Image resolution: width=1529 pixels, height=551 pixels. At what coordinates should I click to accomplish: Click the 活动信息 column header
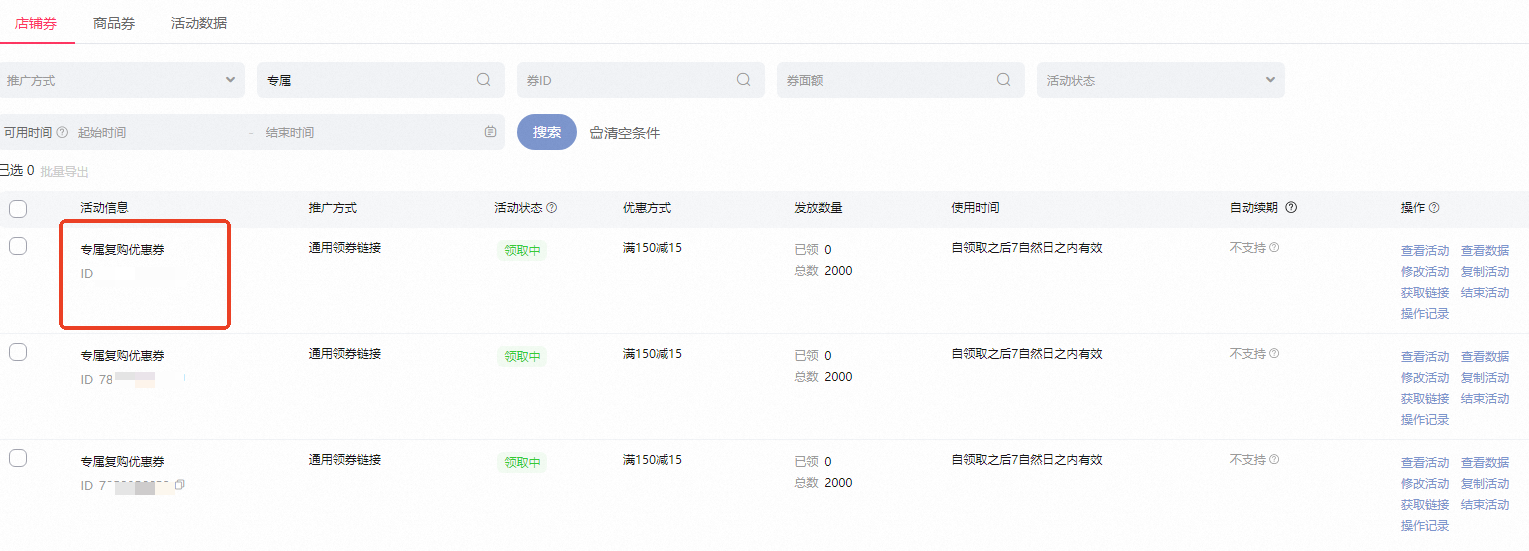point(105,208)
